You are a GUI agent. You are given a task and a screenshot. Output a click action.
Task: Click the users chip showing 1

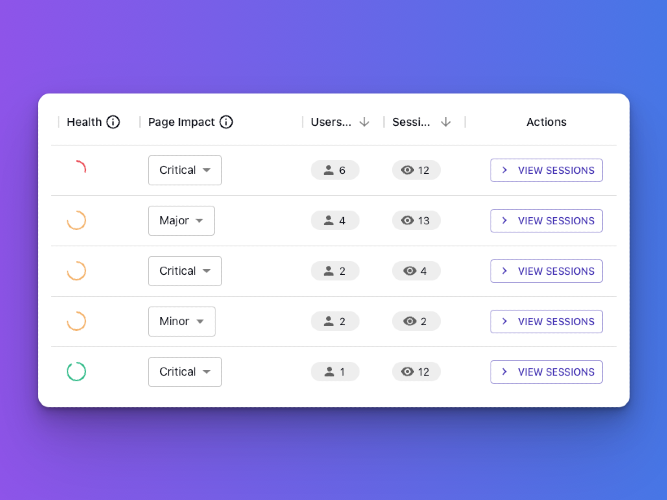tap(335, 372)
